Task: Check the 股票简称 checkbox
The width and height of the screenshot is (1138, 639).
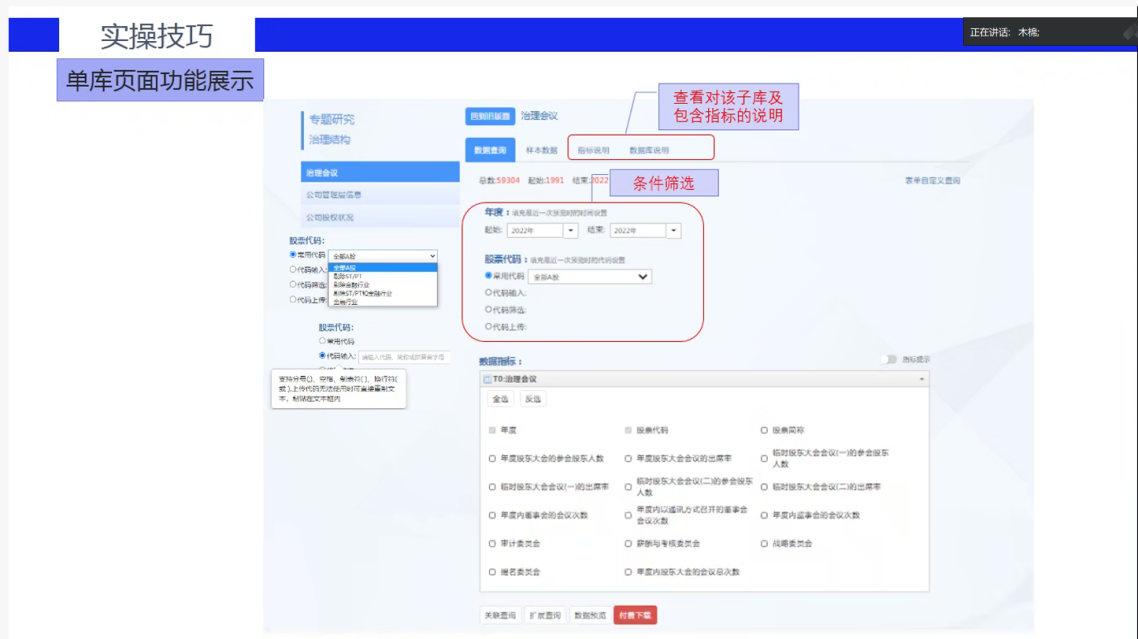Action: click(764, 430)
